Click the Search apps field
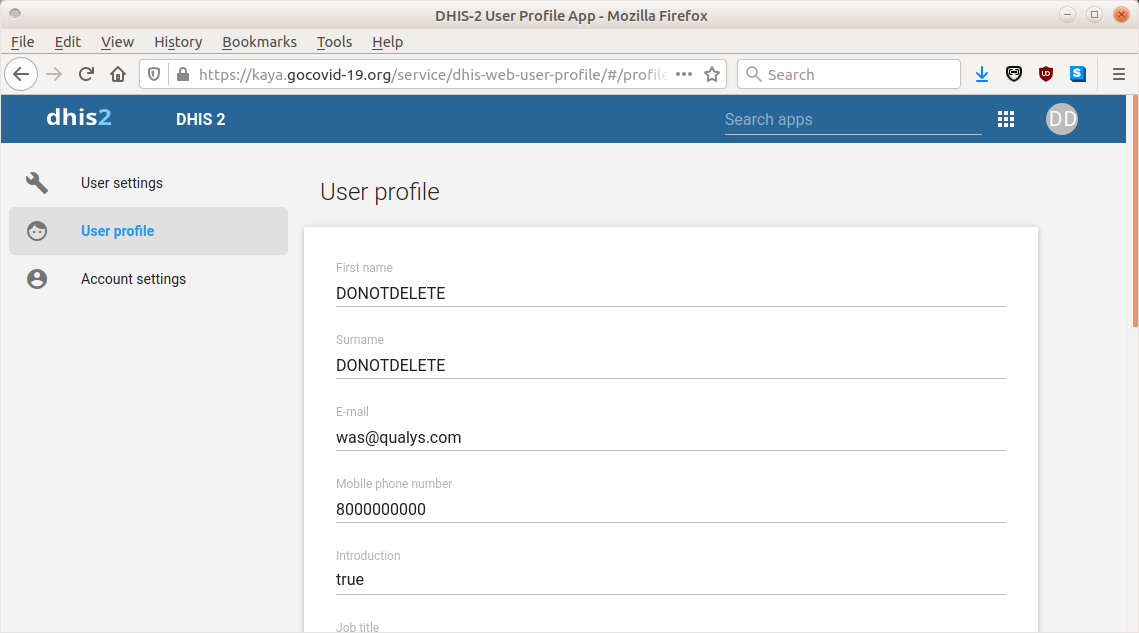This screenshot has width=1139, height=633. 850,119
